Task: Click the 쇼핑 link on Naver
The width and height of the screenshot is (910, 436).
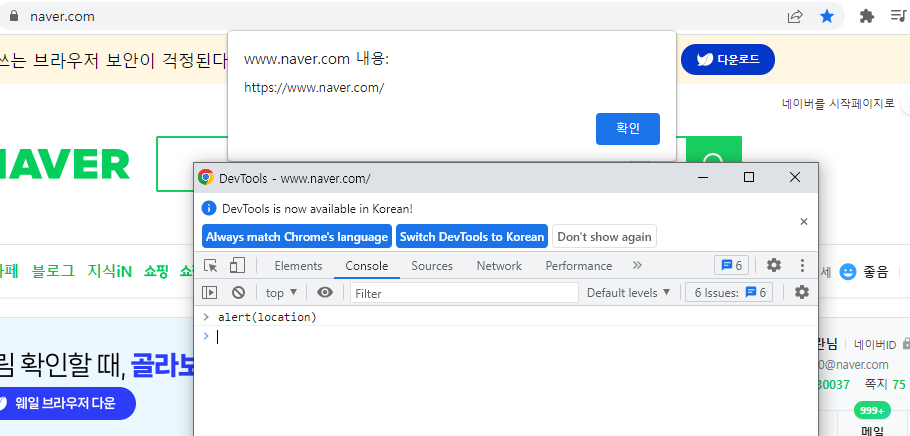Action: (x=156, y=271)
